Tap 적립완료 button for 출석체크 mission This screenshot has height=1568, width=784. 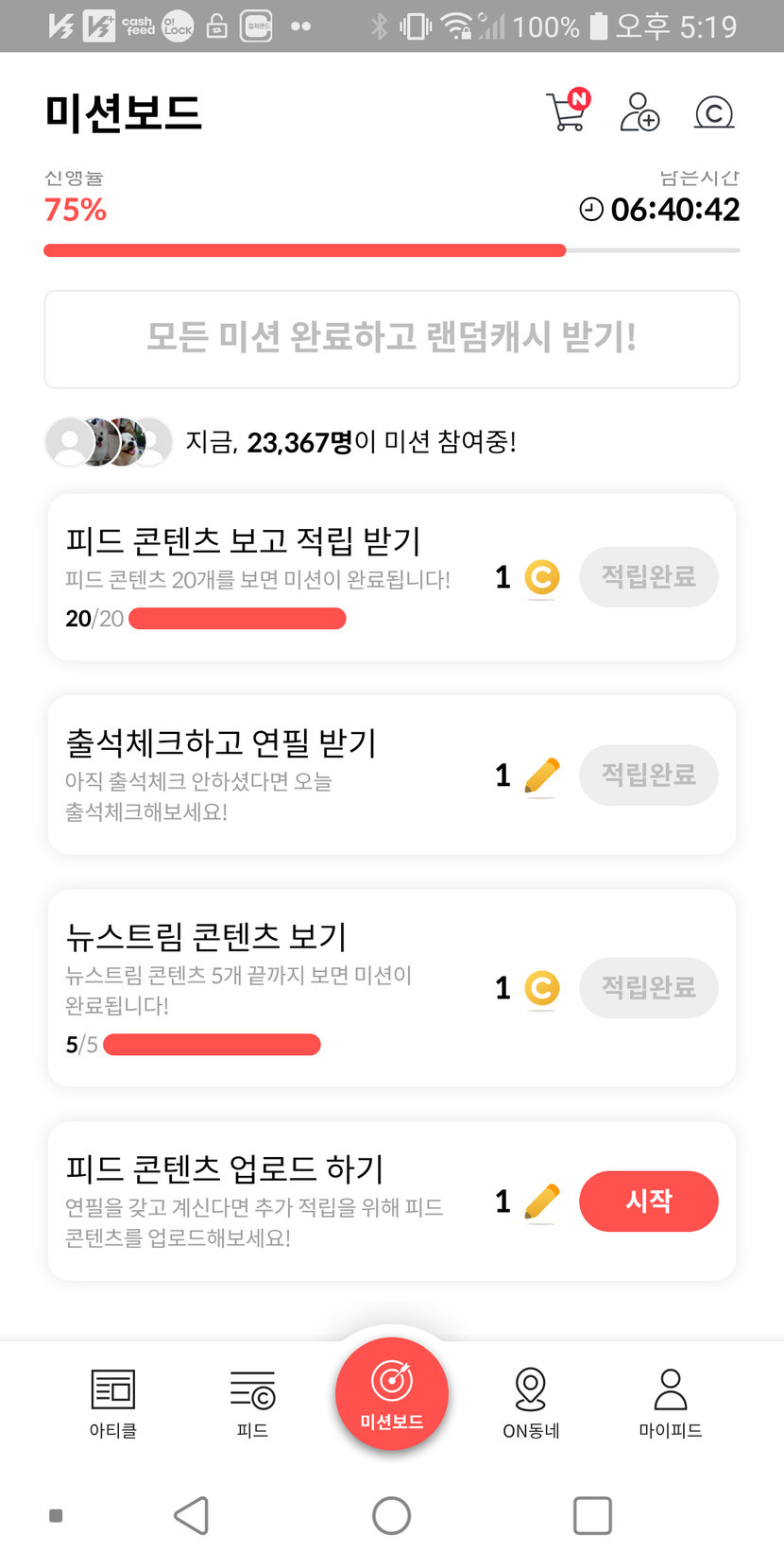(649, 775)
